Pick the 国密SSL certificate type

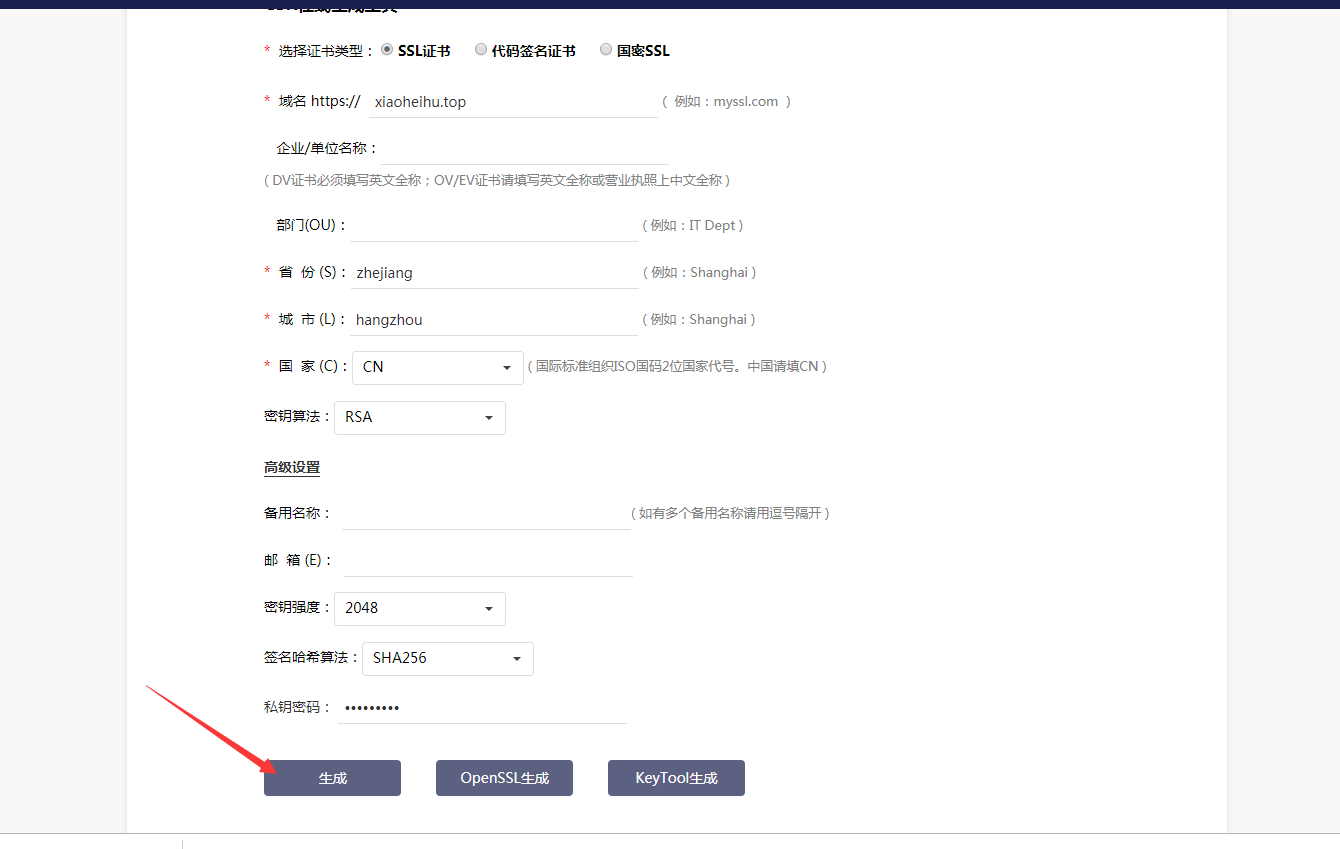point(605,49)
